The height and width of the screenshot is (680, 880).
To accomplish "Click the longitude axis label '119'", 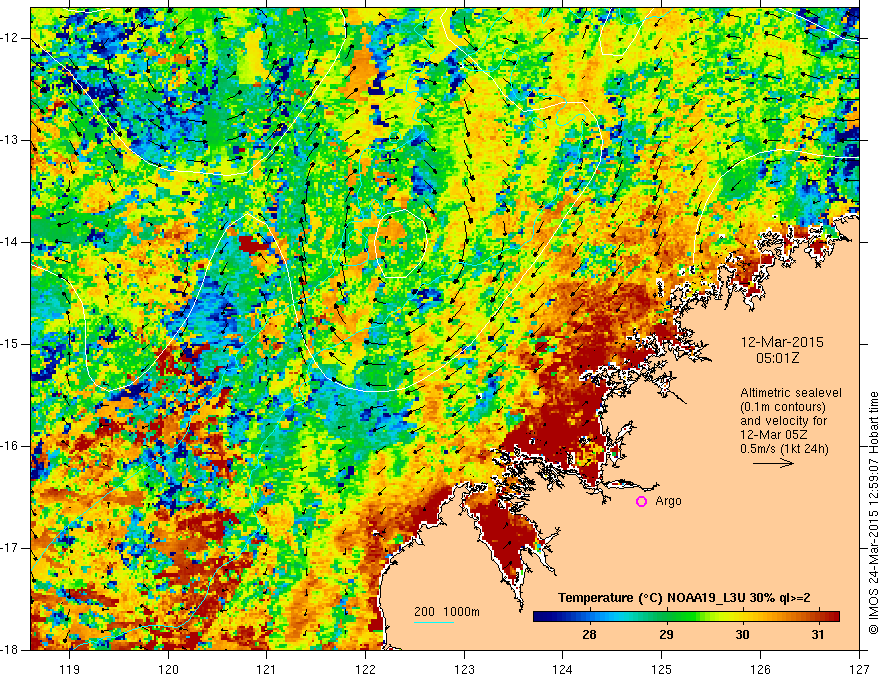I will (70, 669).
